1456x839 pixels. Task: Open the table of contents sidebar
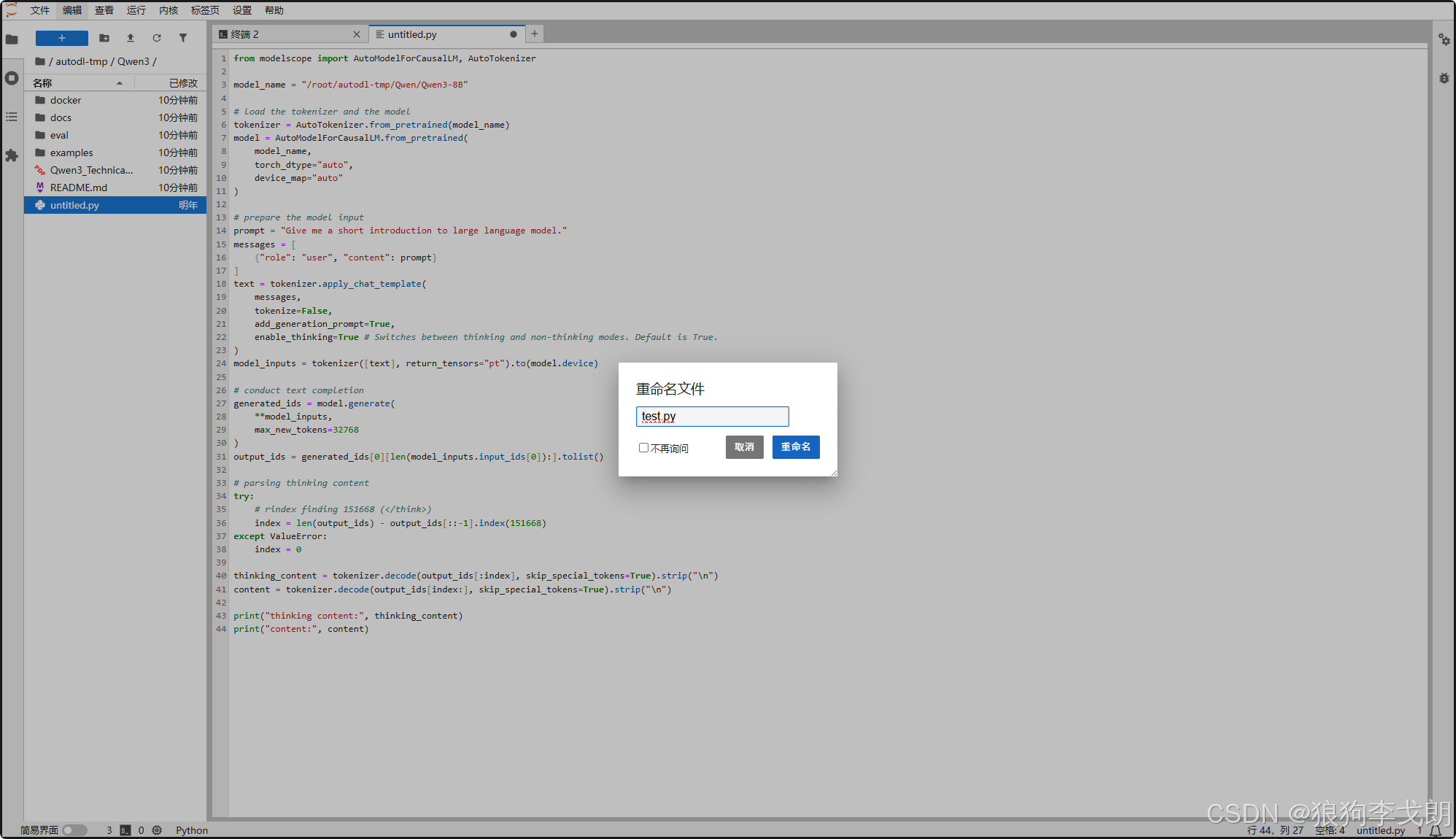pyautogui.click(x=12, y=117)
